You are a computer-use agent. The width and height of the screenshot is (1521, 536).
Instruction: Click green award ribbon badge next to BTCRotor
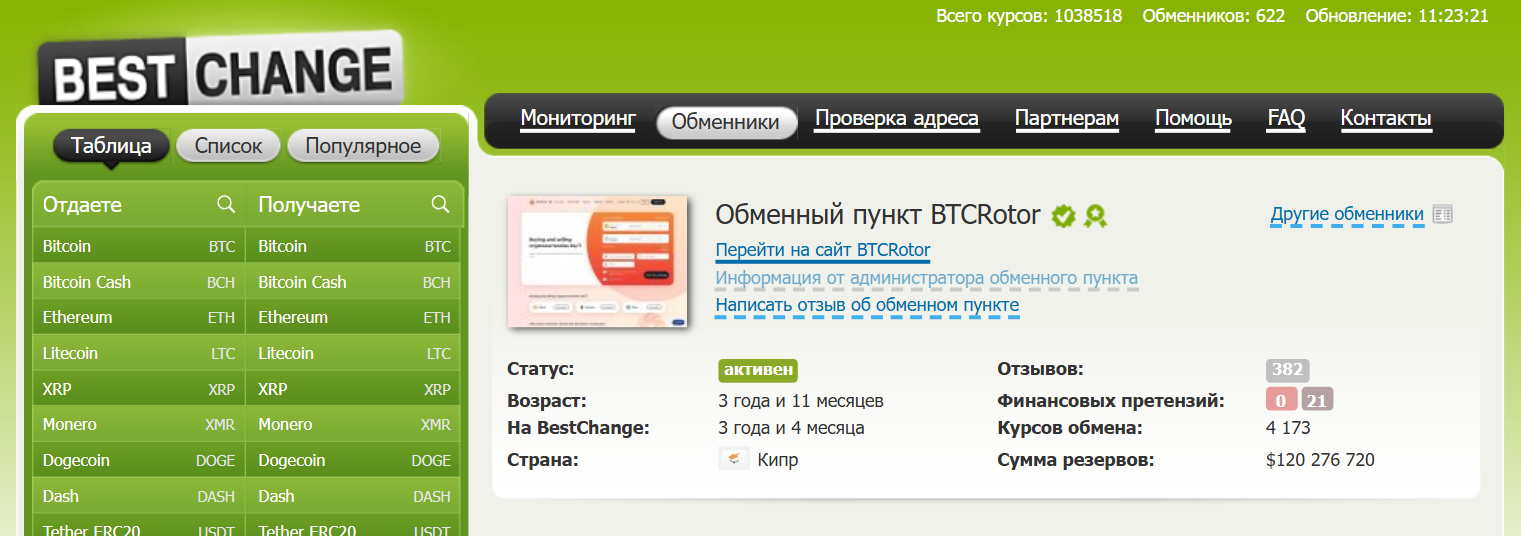(x=1096, y=215)
